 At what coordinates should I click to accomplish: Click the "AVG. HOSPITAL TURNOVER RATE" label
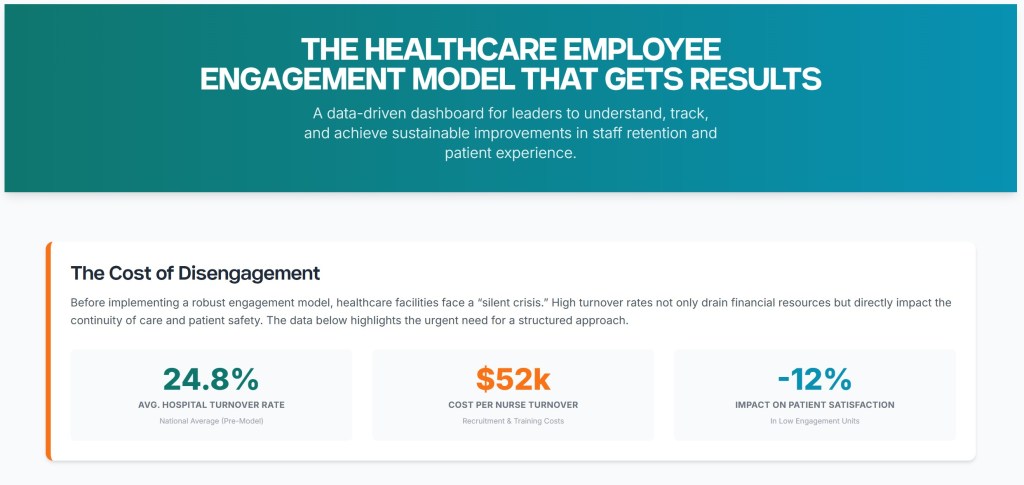(211, 405)
